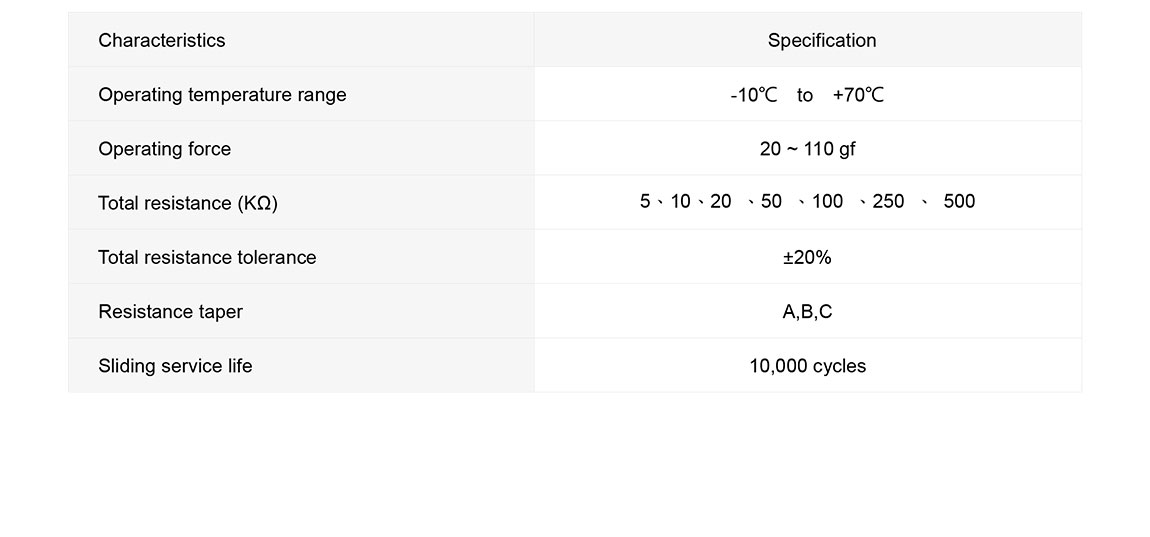Click the 100 resistance value

(x=827, y=201)
